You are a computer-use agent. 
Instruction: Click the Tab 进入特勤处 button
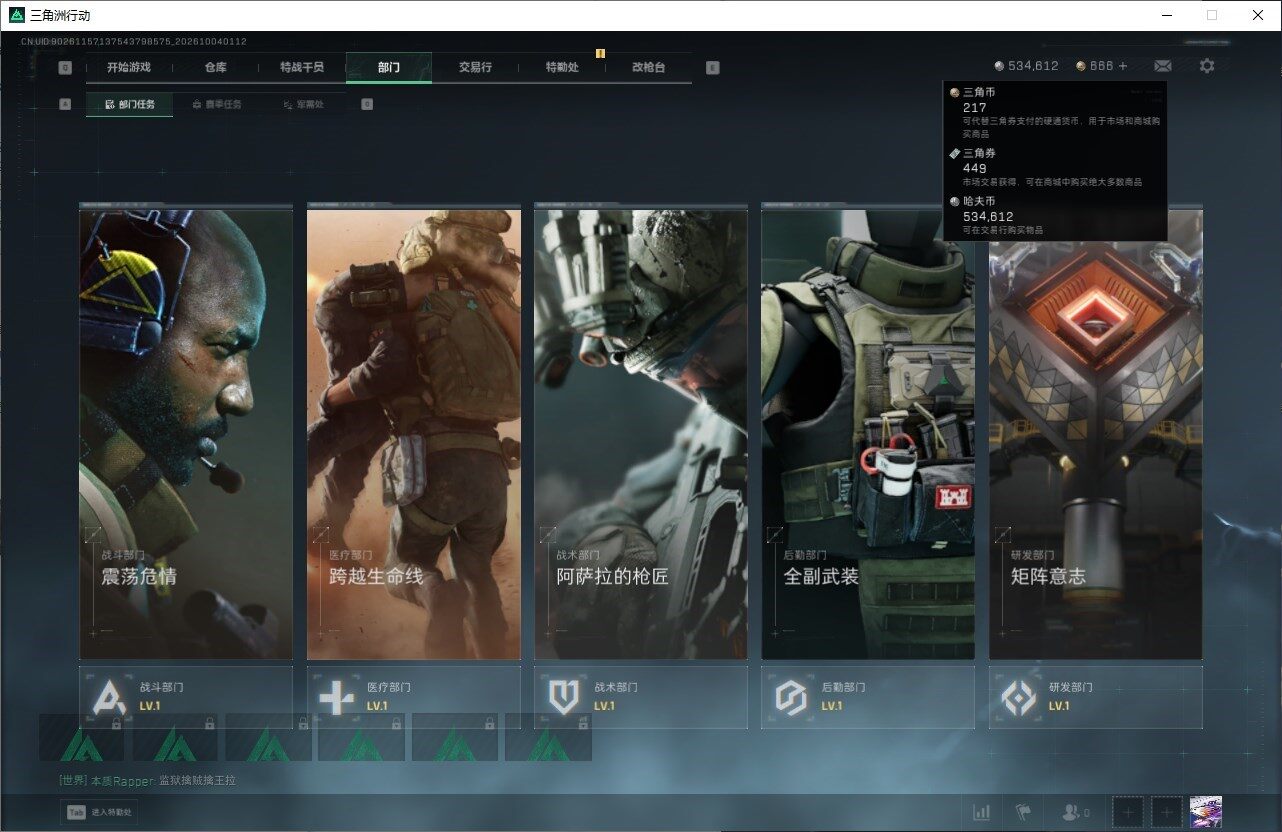[98, 812]
